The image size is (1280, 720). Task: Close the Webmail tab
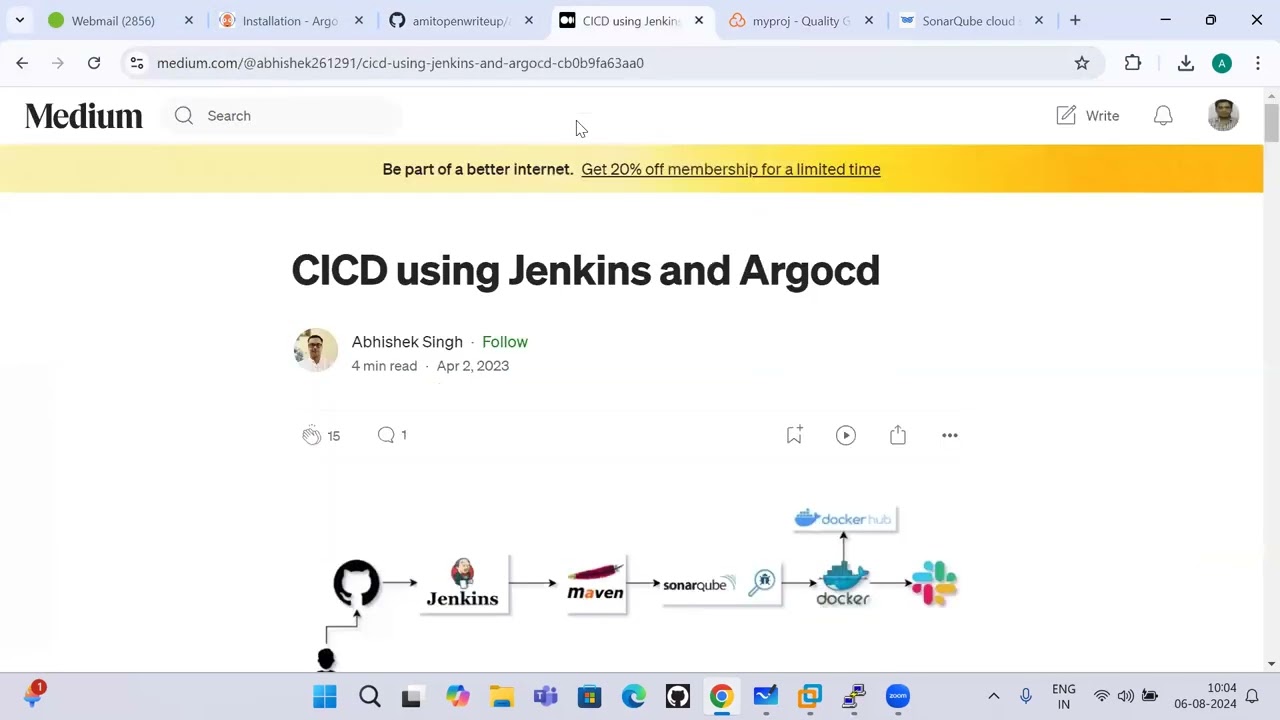point(189,20)
